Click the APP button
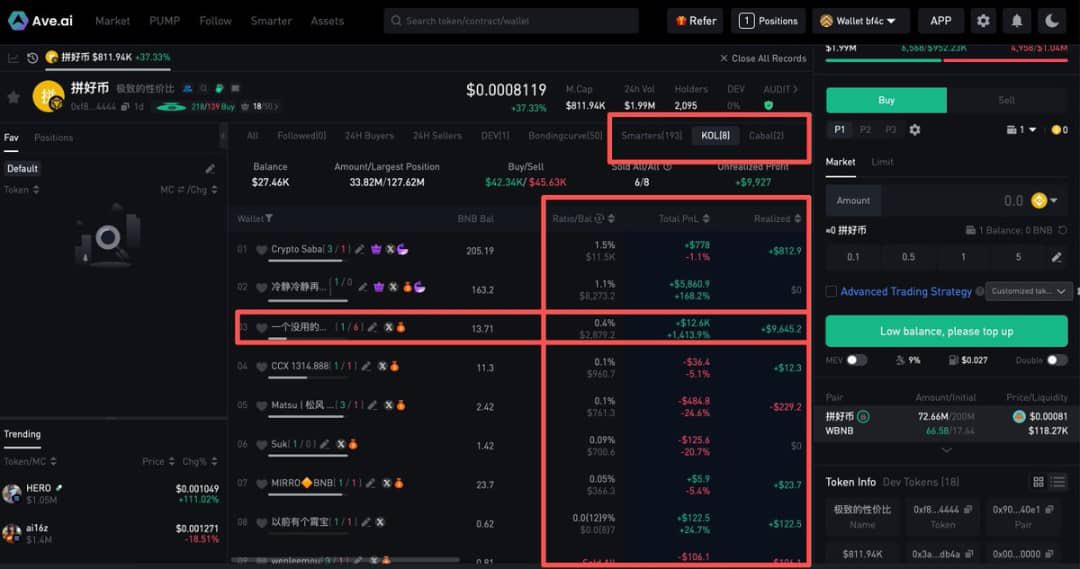Viewport: 1080px width, 569px height. click(x=941, y=21)
